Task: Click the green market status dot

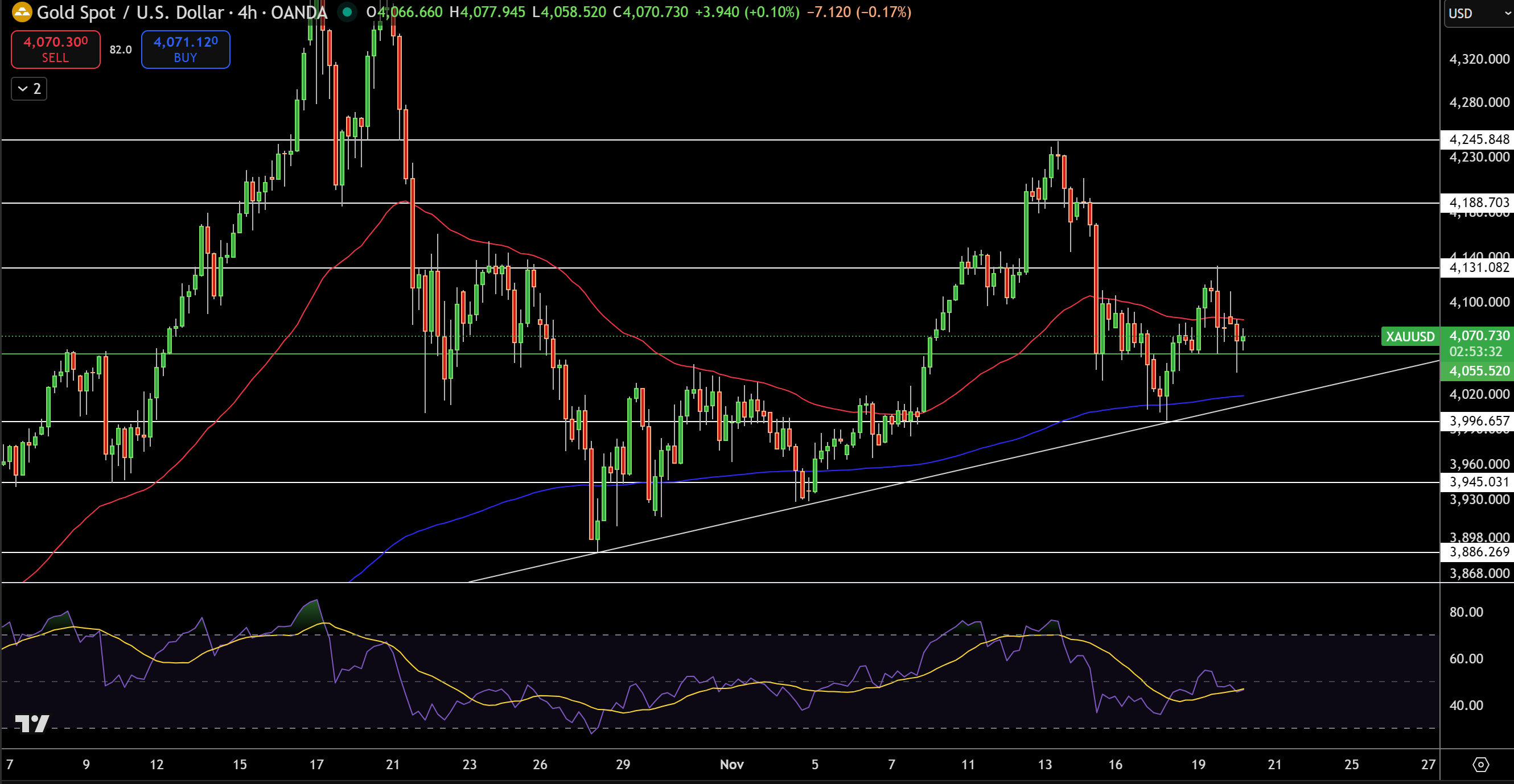Action: point(347,11)
